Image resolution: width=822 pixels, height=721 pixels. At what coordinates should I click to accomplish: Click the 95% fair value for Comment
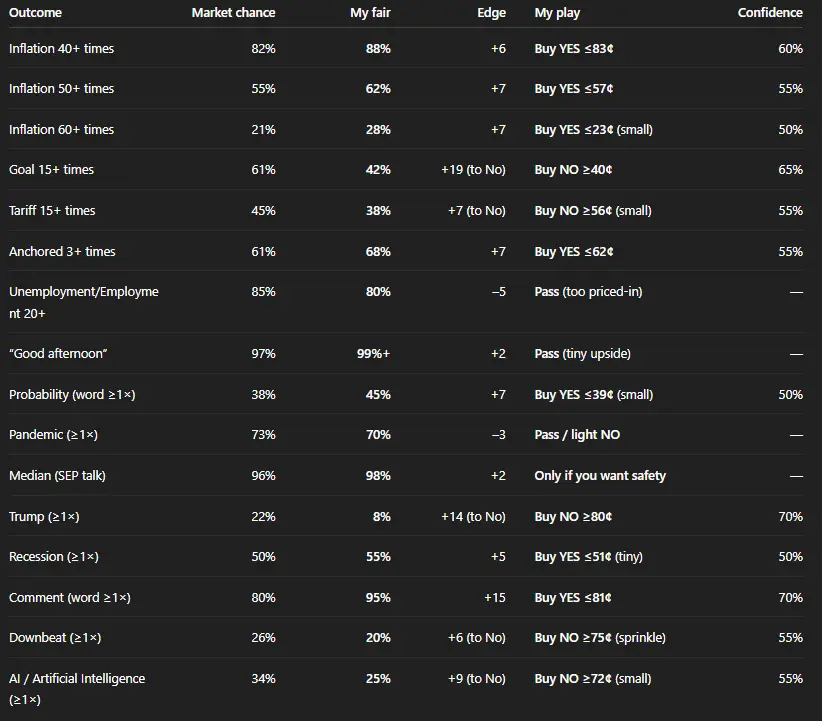(x=378, y=598)
